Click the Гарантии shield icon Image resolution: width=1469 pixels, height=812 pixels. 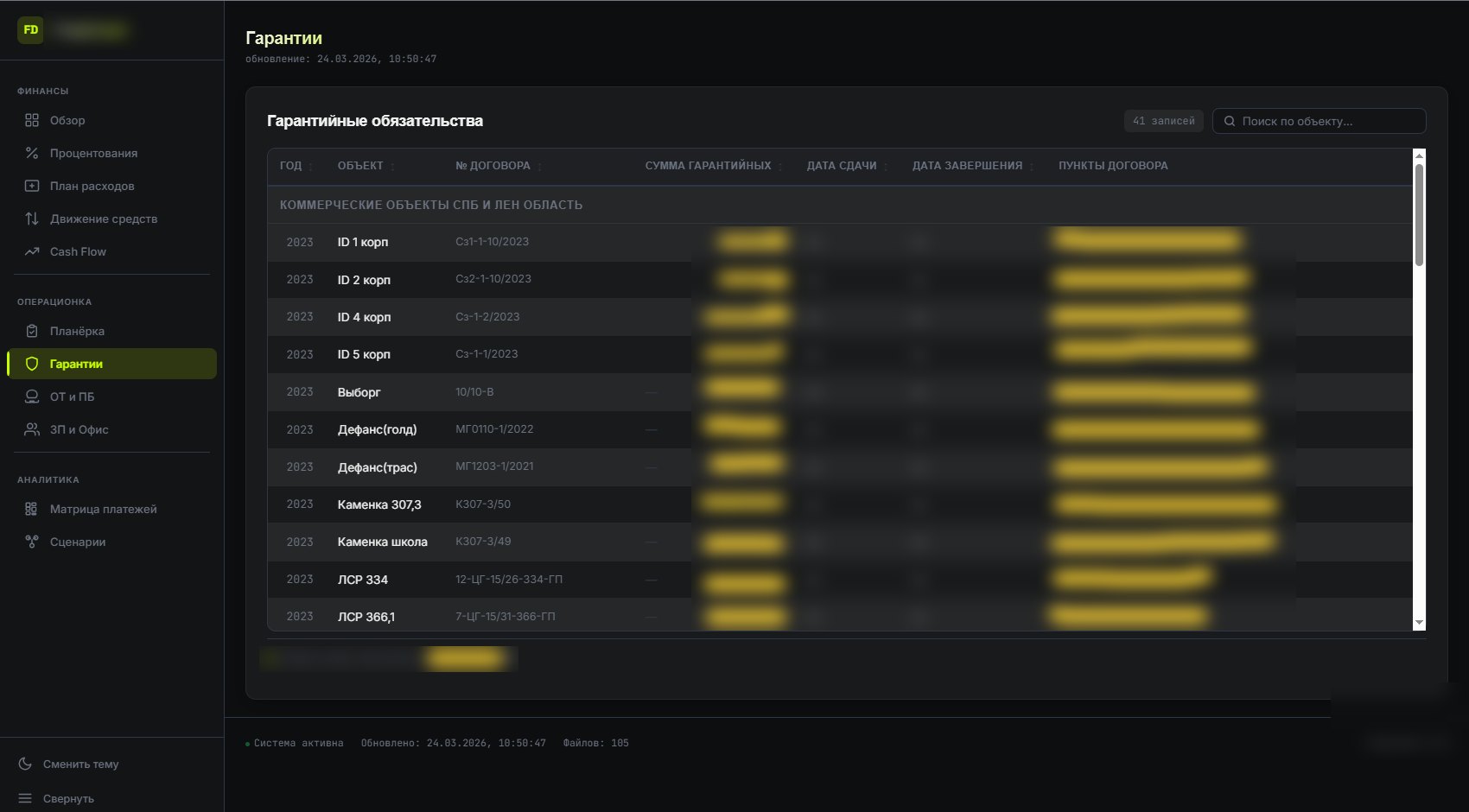click(32, 364)
